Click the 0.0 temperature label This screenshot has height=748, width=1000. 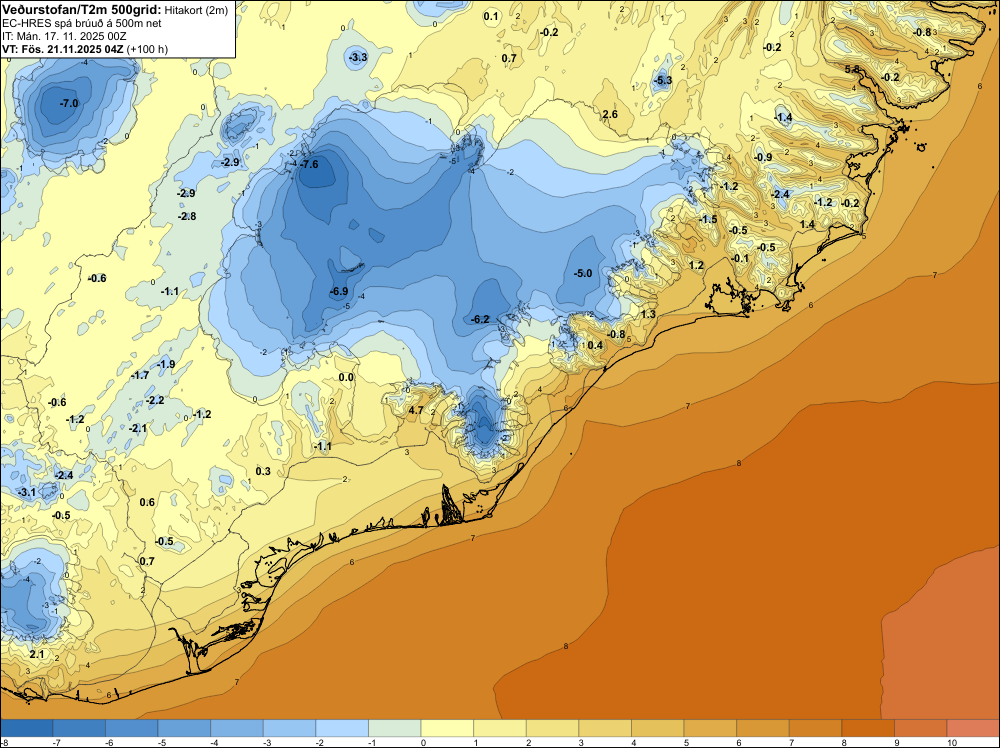point(346,378)
